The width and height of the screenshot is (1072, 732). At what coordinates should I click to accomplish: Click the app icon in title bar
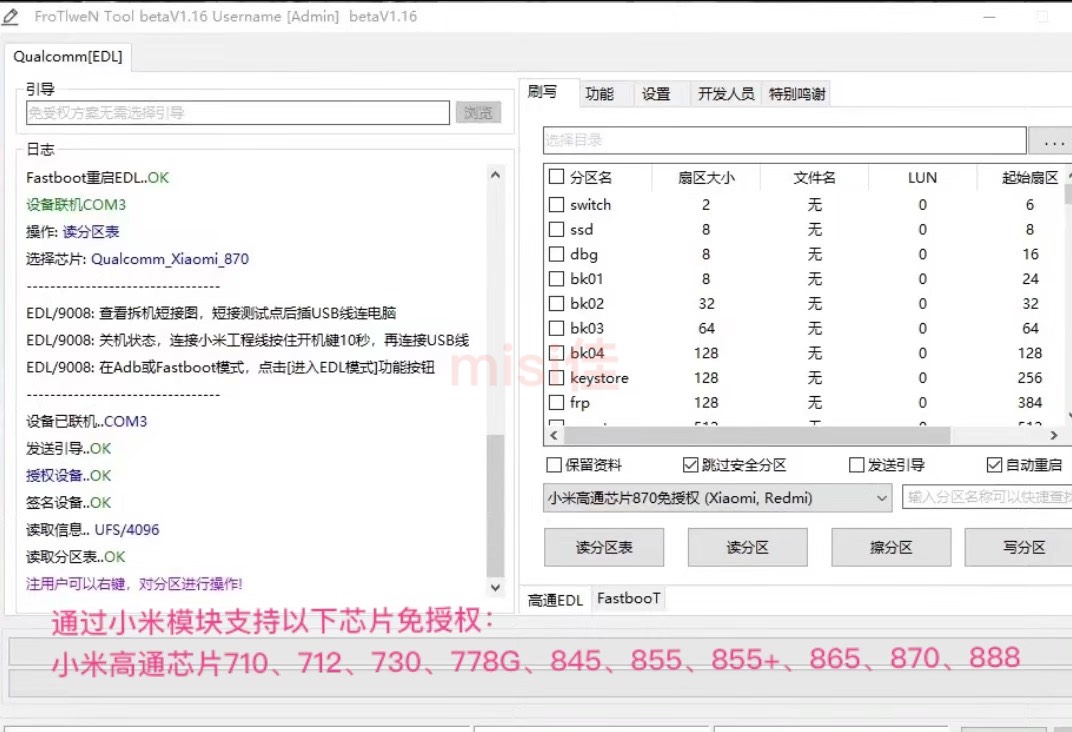pos(10,16)
